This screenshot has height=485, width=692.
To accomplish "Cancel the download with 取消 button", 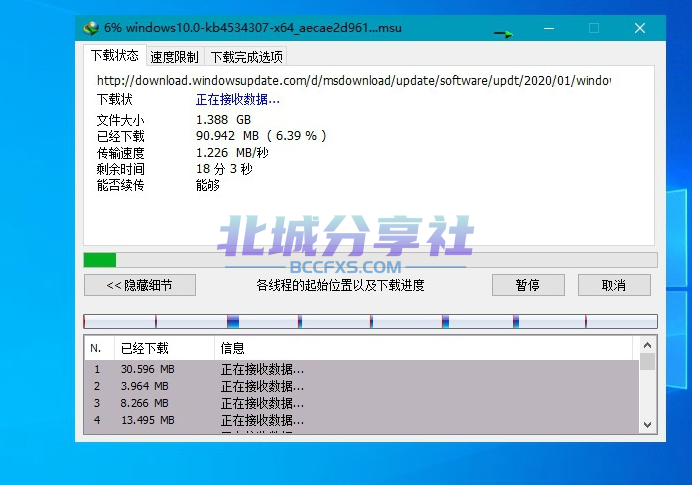I will pyautogui.click(x=614, y=285).
